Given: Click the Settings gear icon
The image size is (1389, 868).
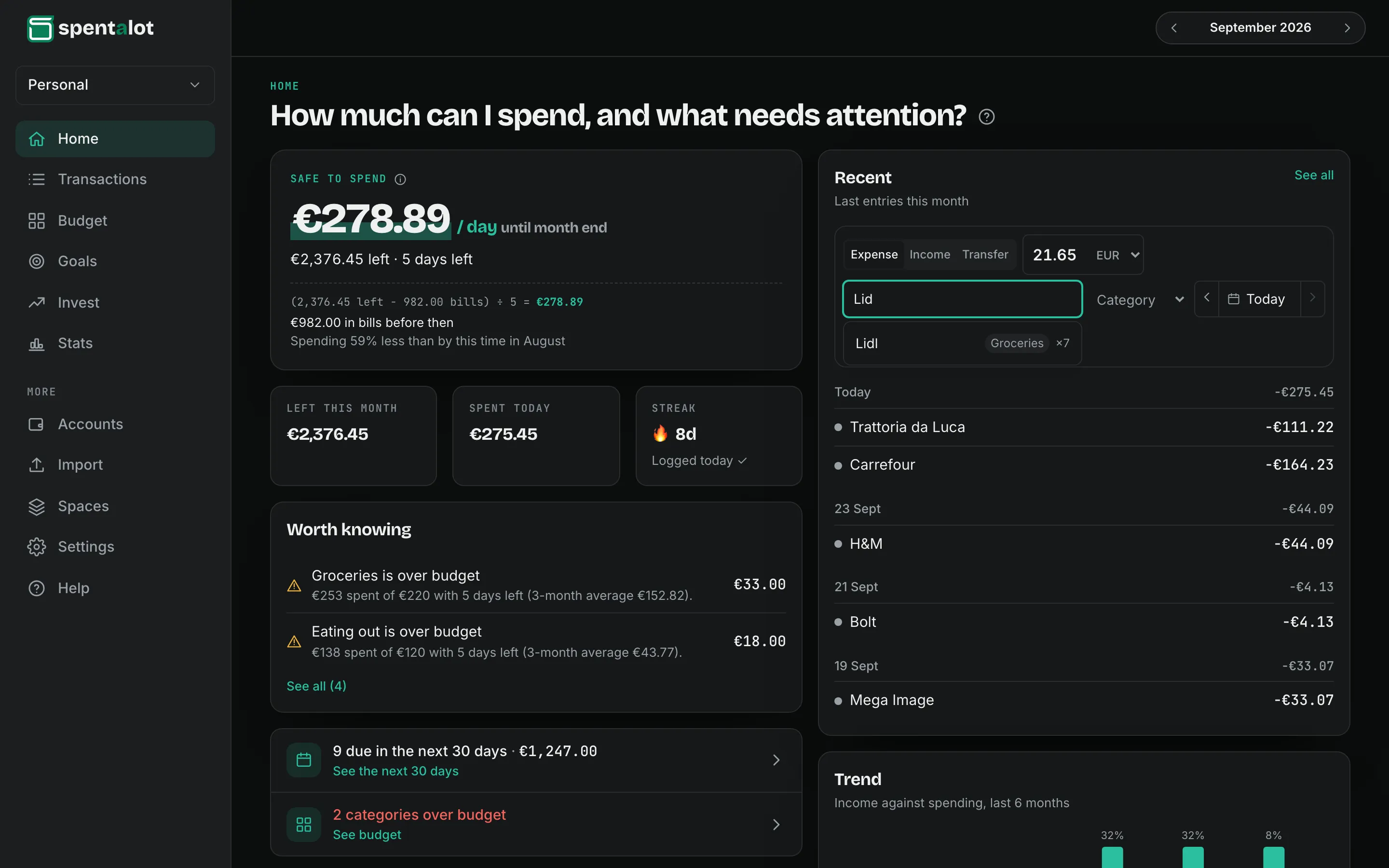Looking at the screenshot, I should click(37, 547).
